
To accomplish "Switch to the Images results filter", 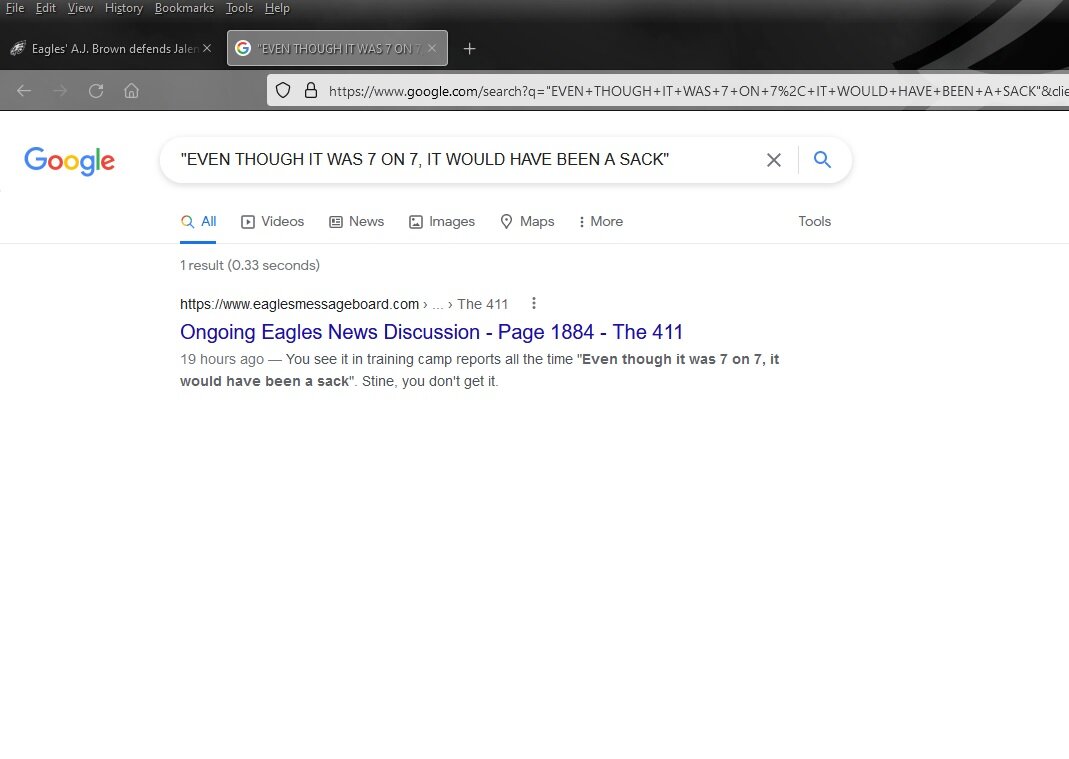I will (x=442, y=222).
